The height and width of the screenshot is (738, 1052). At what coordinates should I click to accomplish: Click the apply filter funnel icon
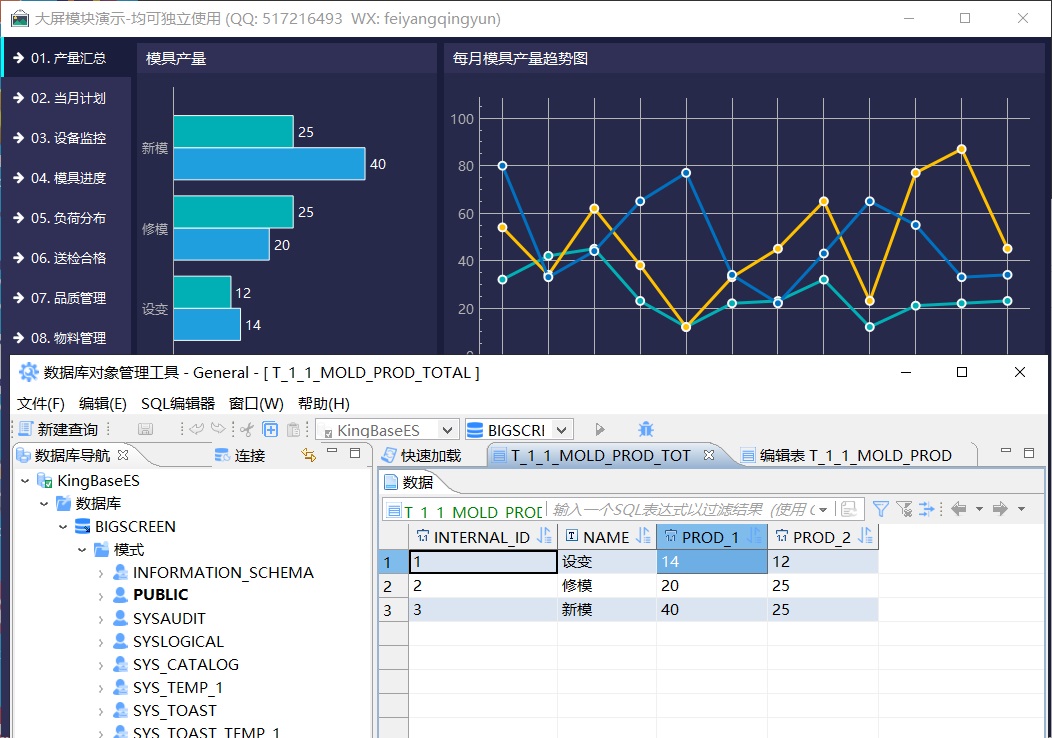[880, 509]
